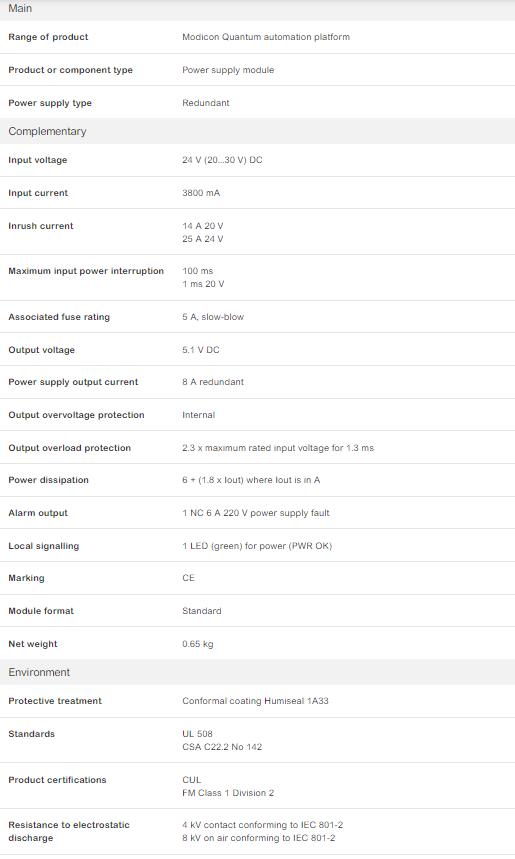Screen dimensions: 515x859
Task: Click the 5 A slow-blow fuse value
Action: 213,317
